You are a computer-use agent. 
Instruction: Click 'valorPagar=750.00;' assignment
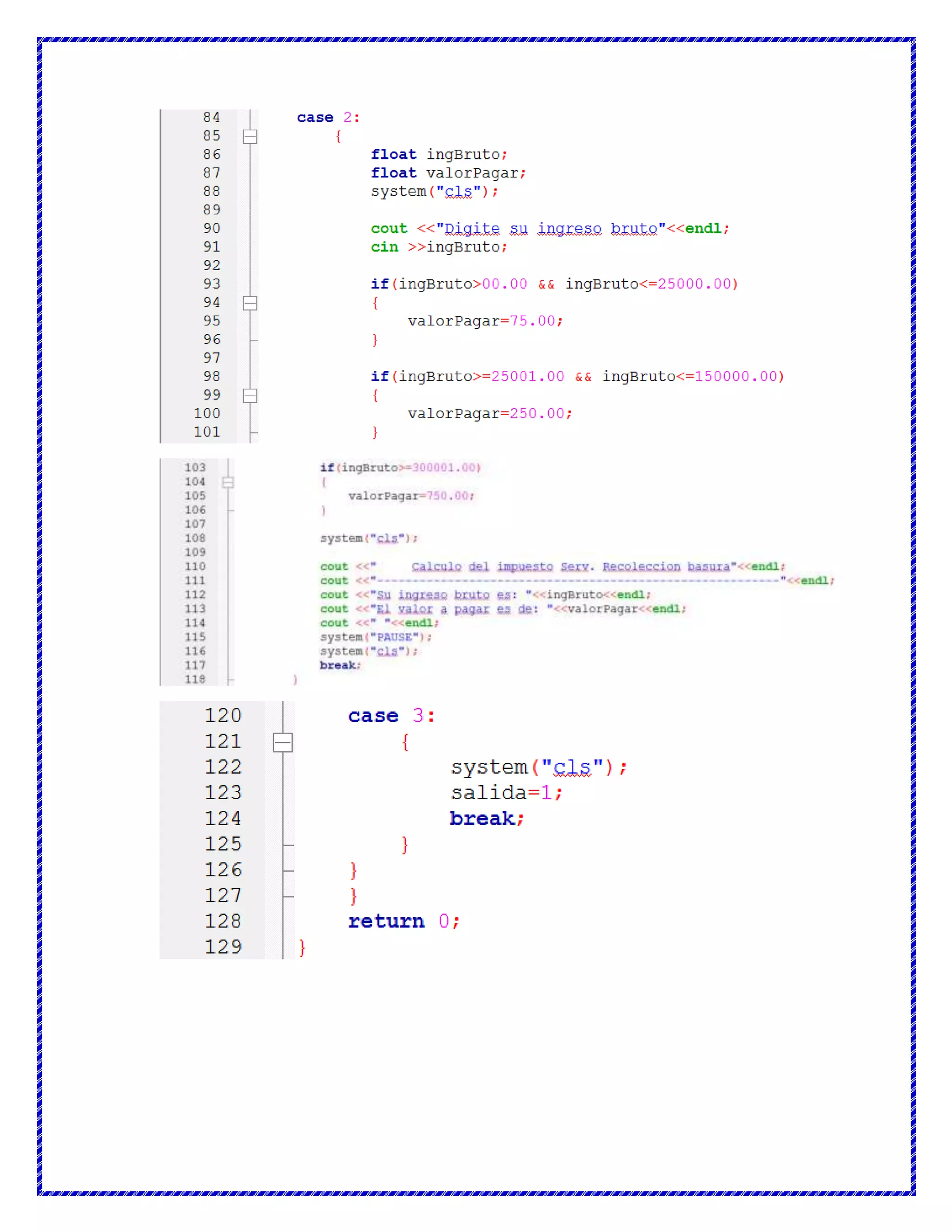pyautogui.click(x=411, y=496)
